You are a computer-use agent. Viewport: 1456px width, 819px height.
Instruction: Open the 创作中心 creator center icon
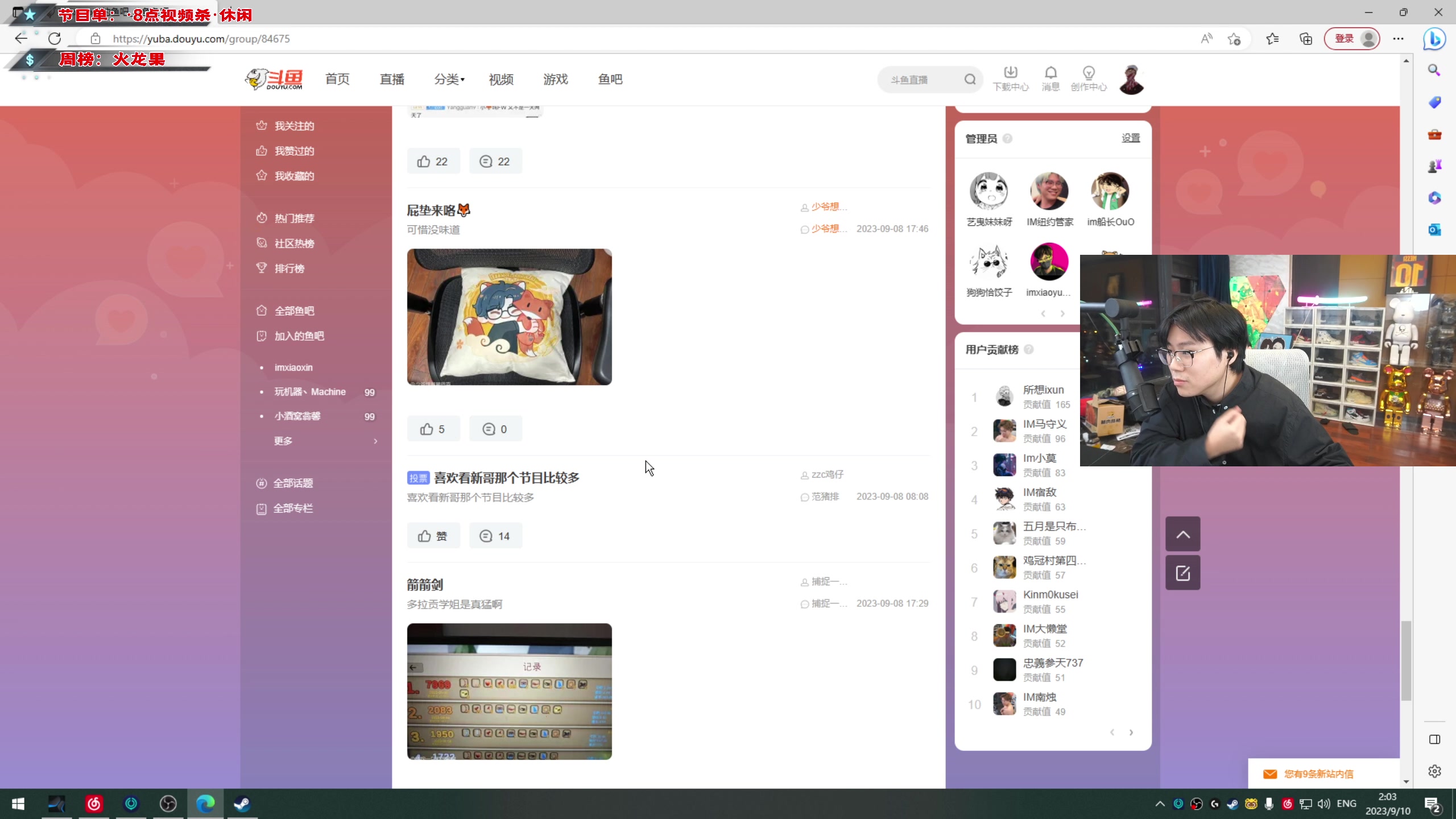1087,79
